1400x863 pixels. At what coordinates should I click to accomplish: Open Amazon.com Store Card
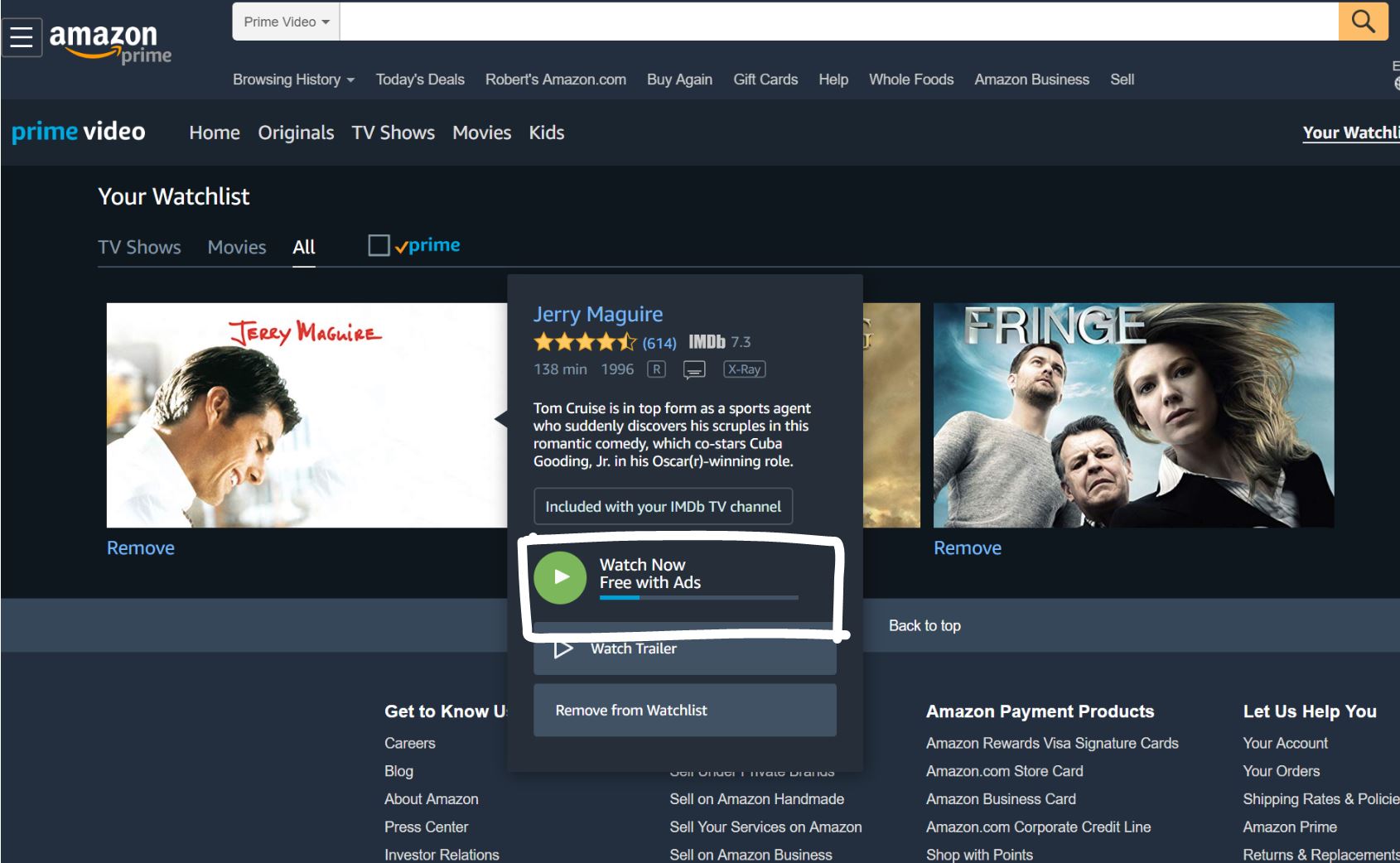(1005, 771)
